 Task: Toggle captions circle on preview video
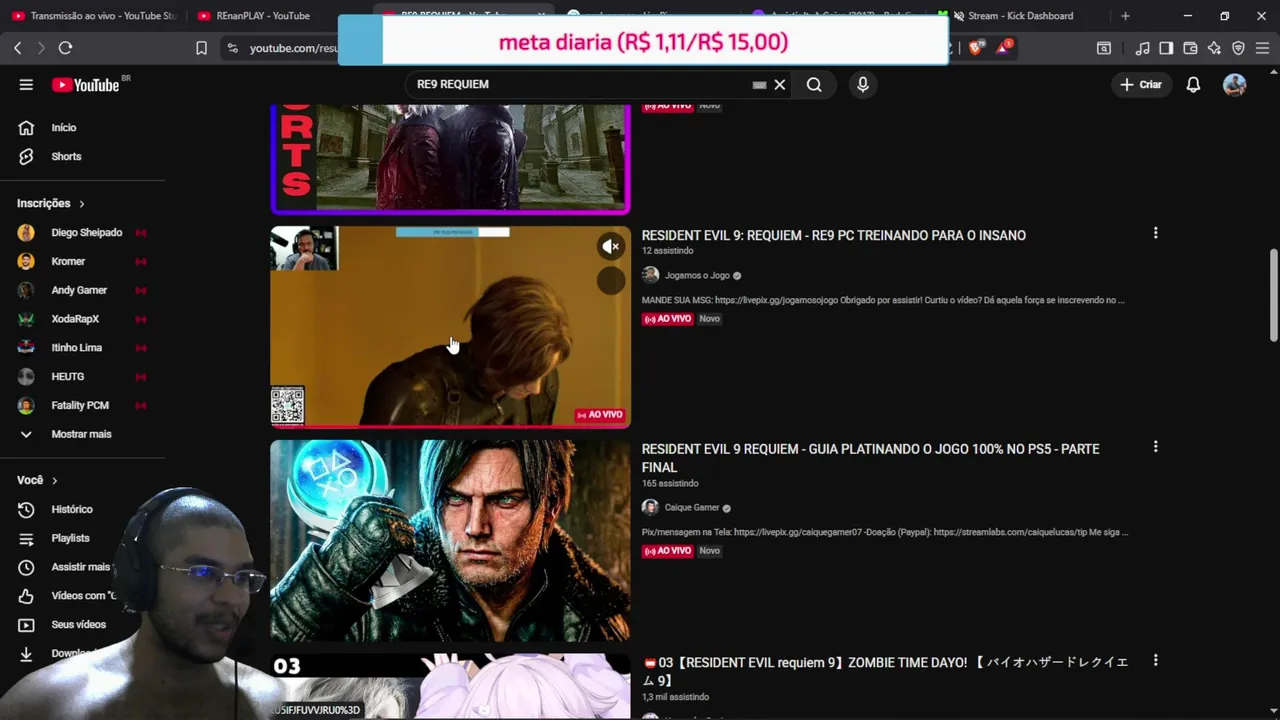point(610,282)
